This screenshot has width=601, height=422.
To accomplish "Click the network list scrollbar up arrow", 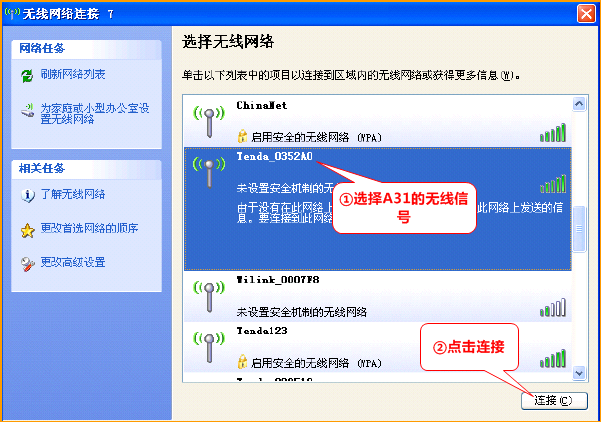I will tap(577, 103).
